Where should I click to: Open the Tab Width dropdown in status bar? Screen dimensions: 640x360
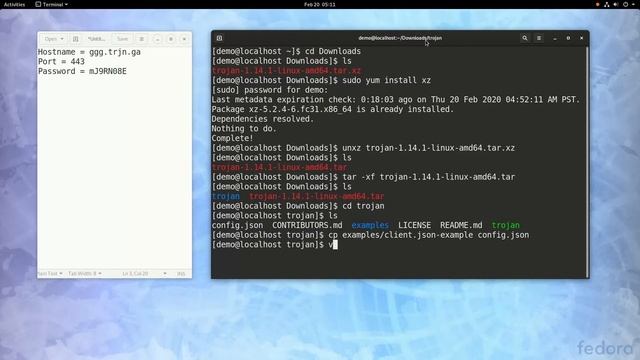84,273
